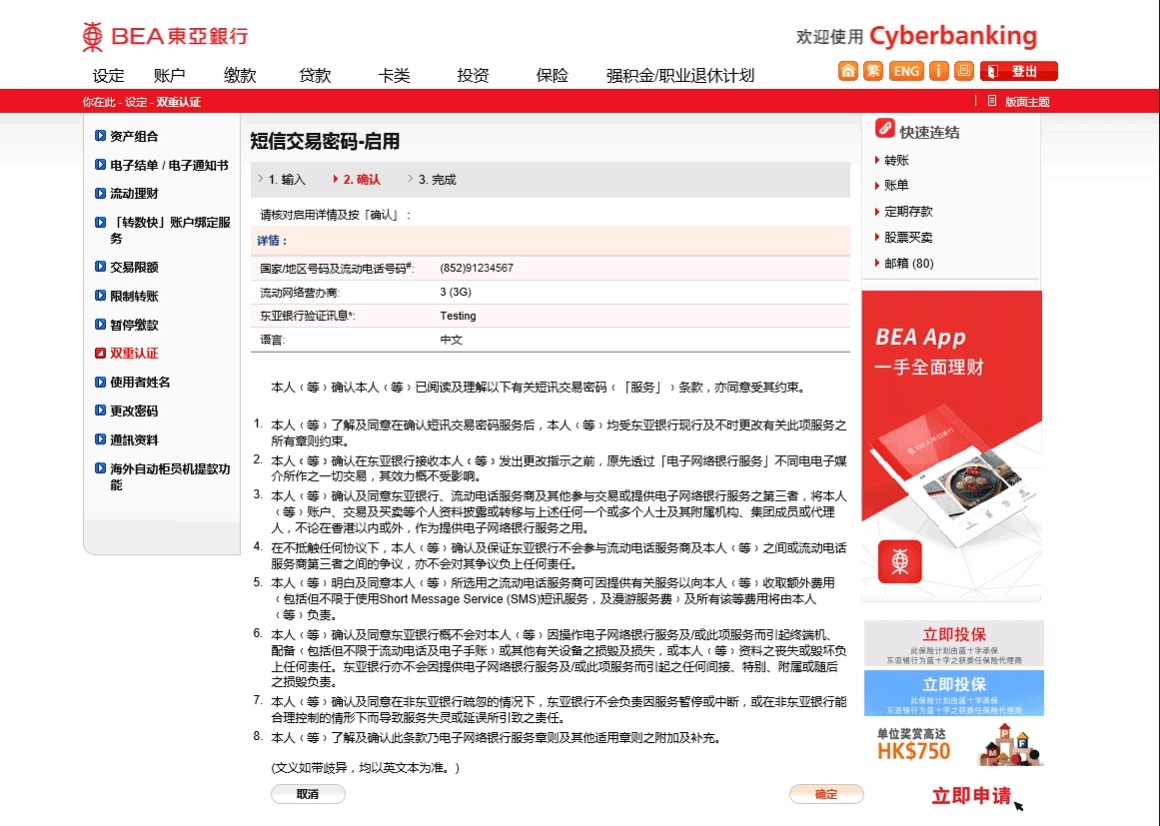Select 资产组合 in the sidebar
1160x826 pixels.
click(x=134, y=136)
